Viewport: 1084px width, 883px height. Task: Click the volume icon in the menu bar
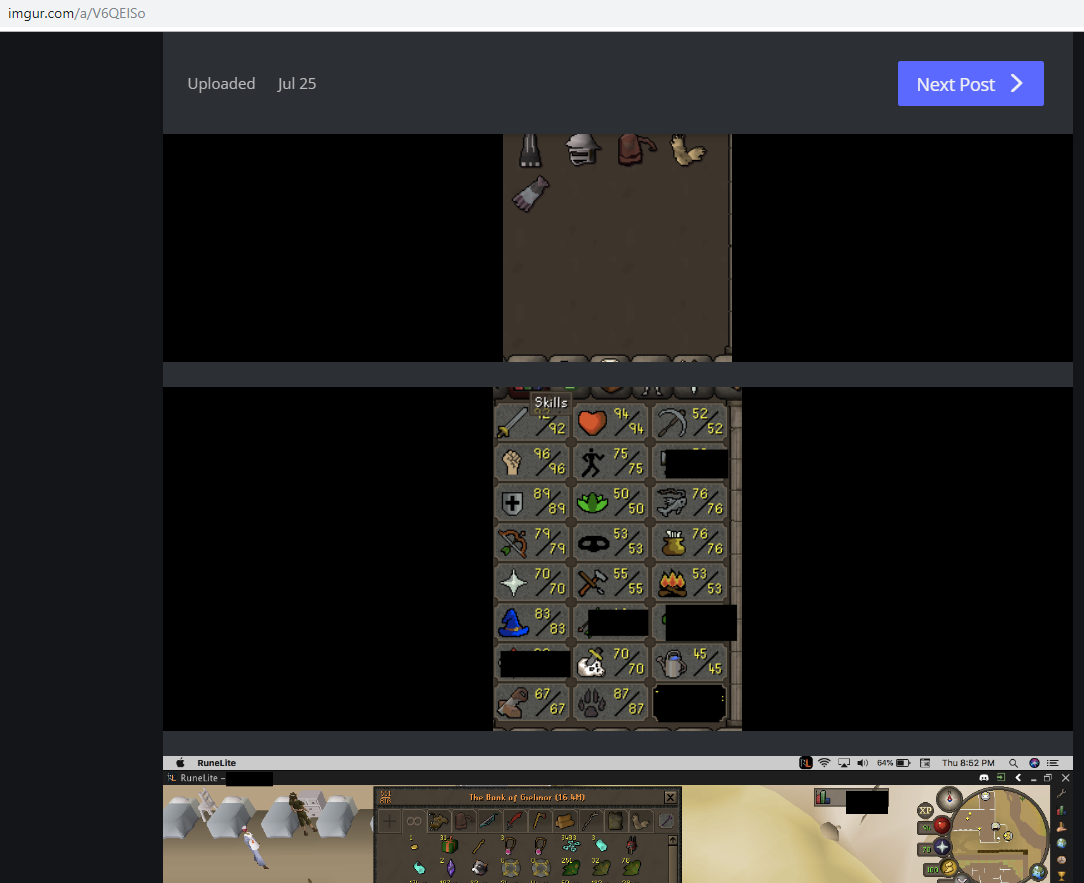(862, 763)
